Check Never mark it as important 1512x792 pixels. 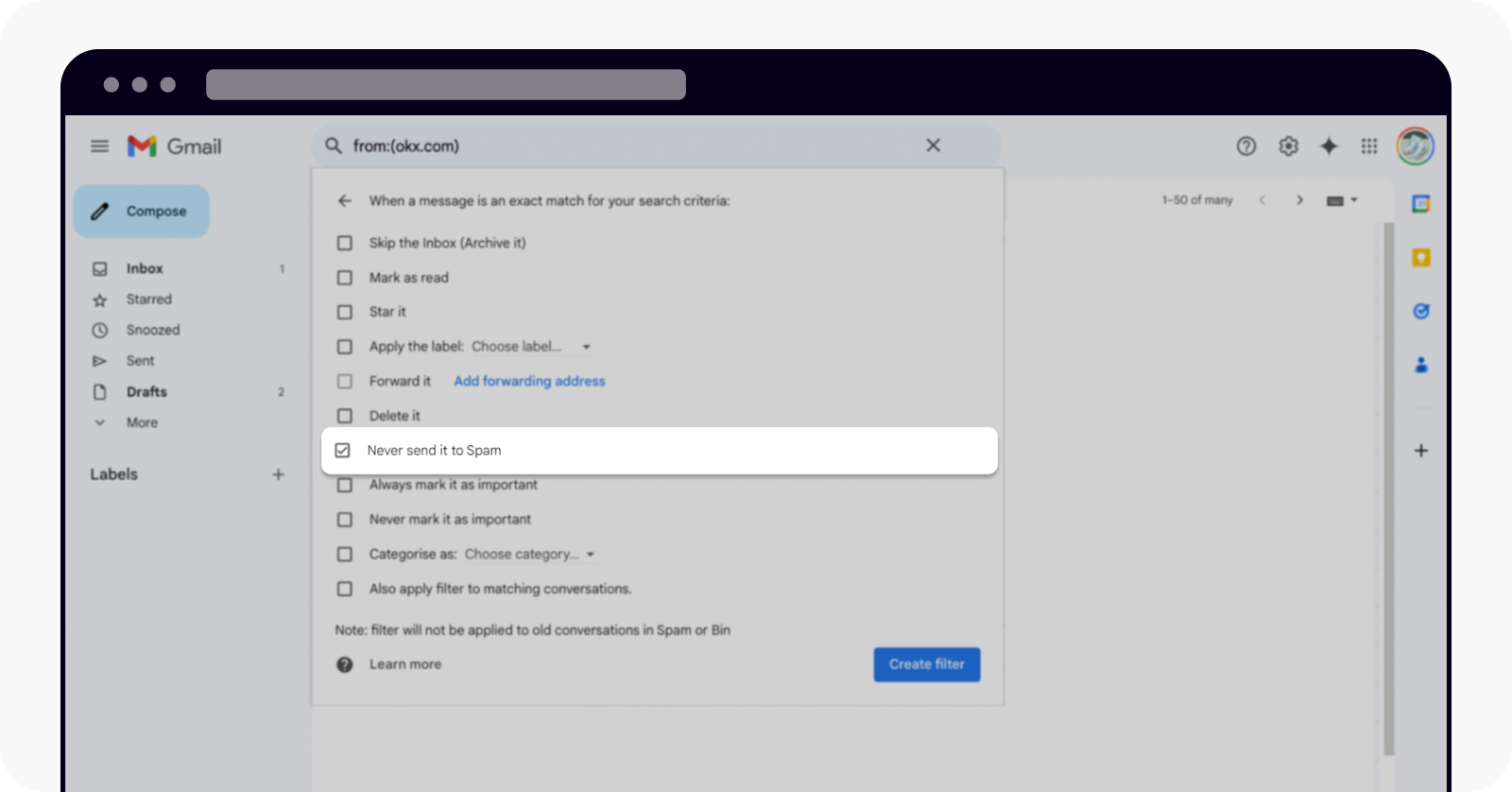pyautogui.click(x=345, y=520)
